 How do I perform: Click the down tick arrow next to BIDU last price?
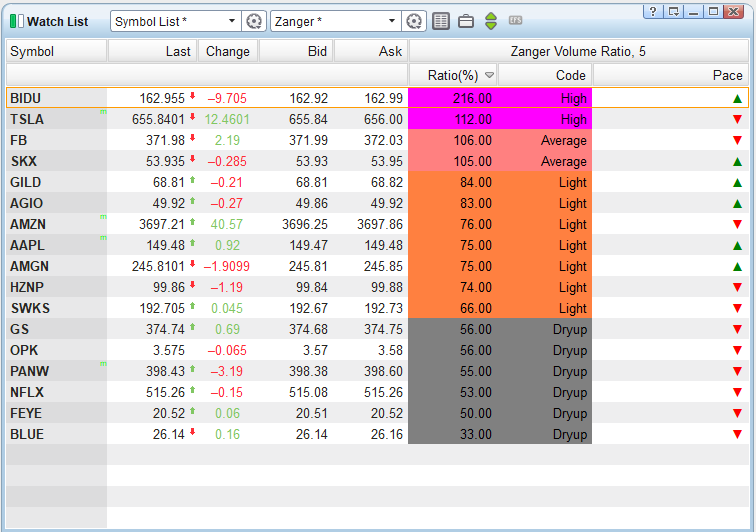click(192, 96)
